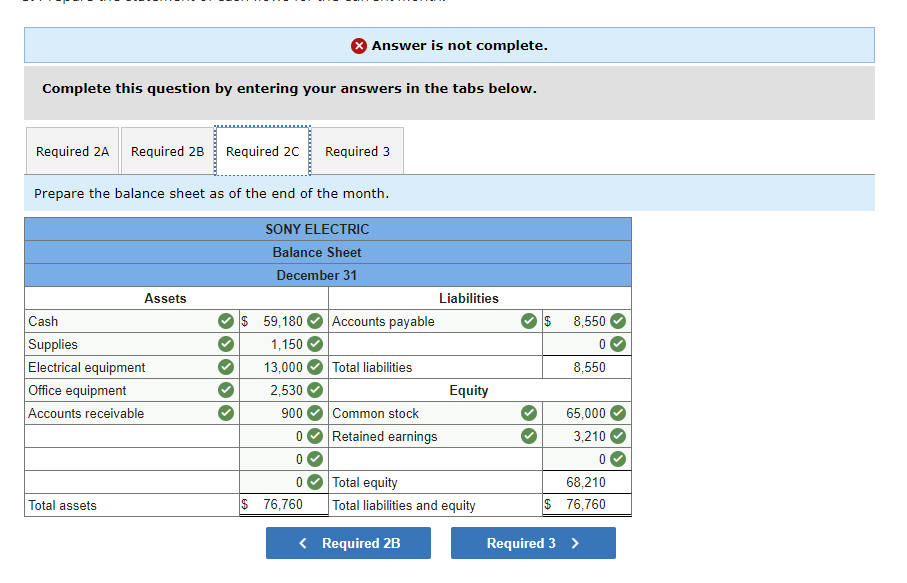Click left chevron on Required 2B button
This screenshot has height=583, width=907.
coord(303,543)
